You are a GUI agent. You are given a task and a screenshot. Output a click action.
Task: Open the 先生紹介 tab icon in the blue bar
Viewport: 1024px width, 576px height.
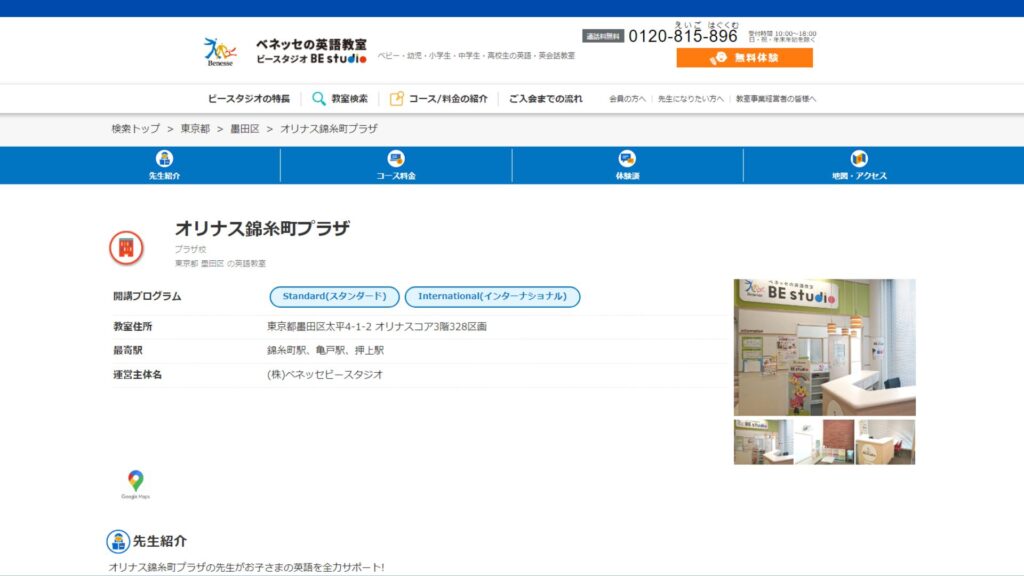pos(164,159)
